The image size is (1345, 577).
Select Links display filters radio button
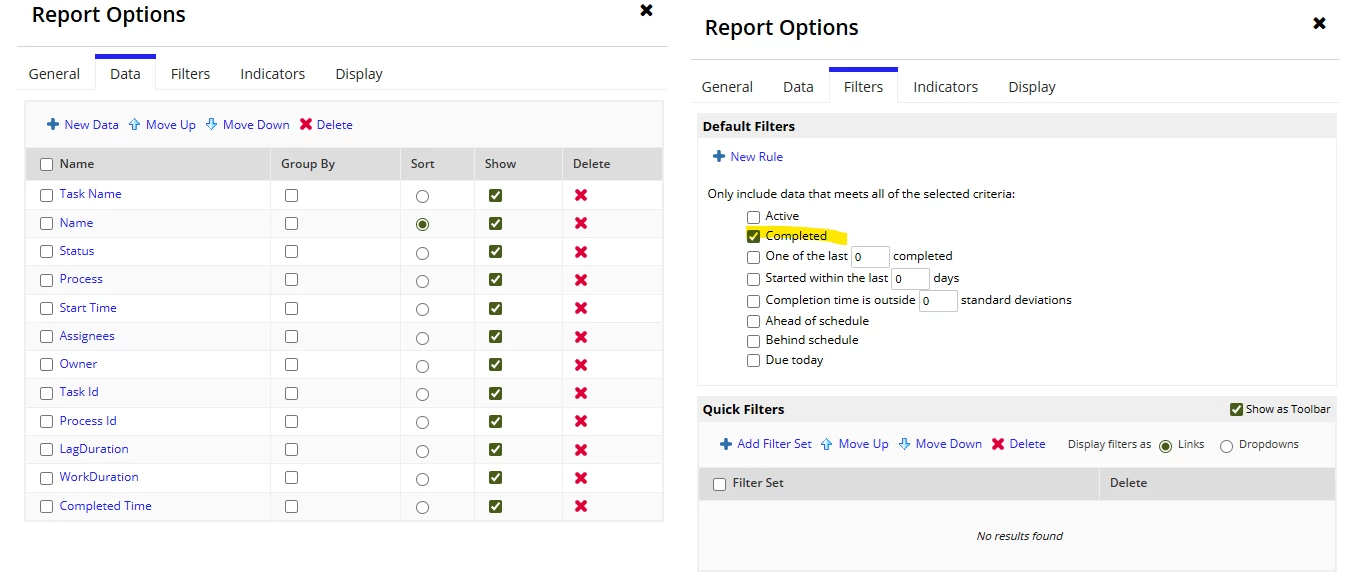coord(1165,446)
